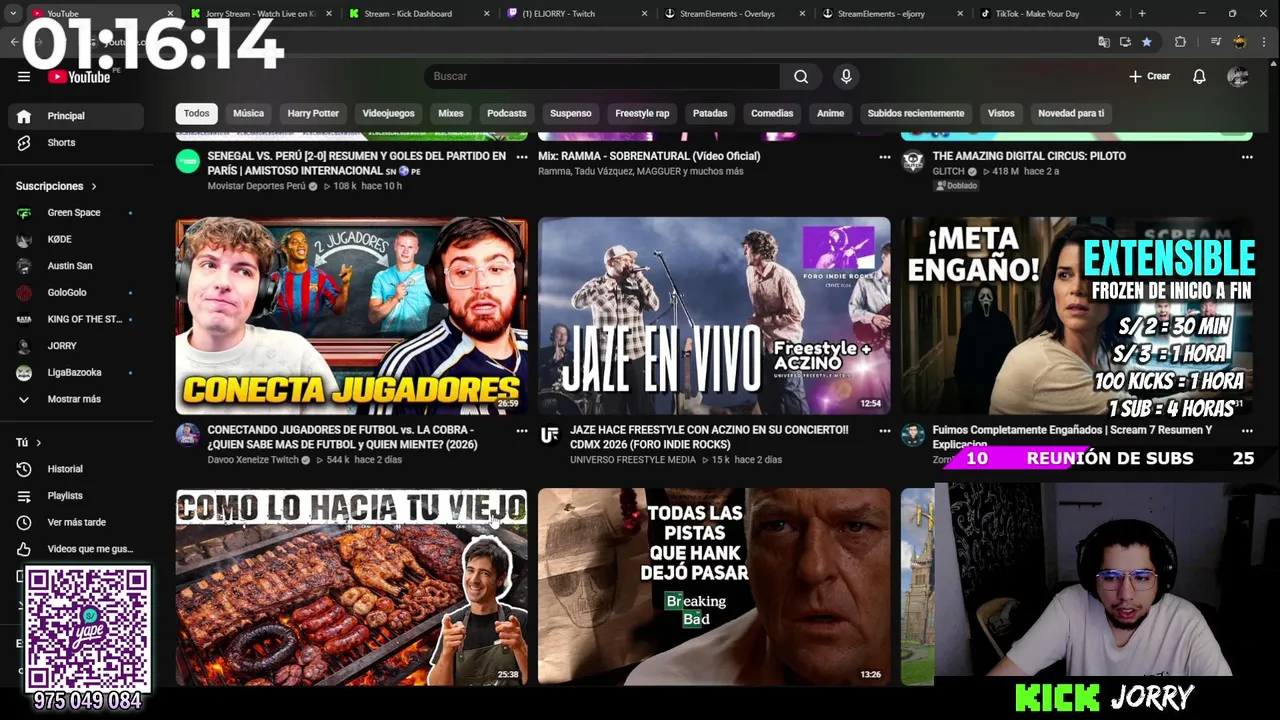
Task: Open the notifications bell
Action: pos(1199,76)
